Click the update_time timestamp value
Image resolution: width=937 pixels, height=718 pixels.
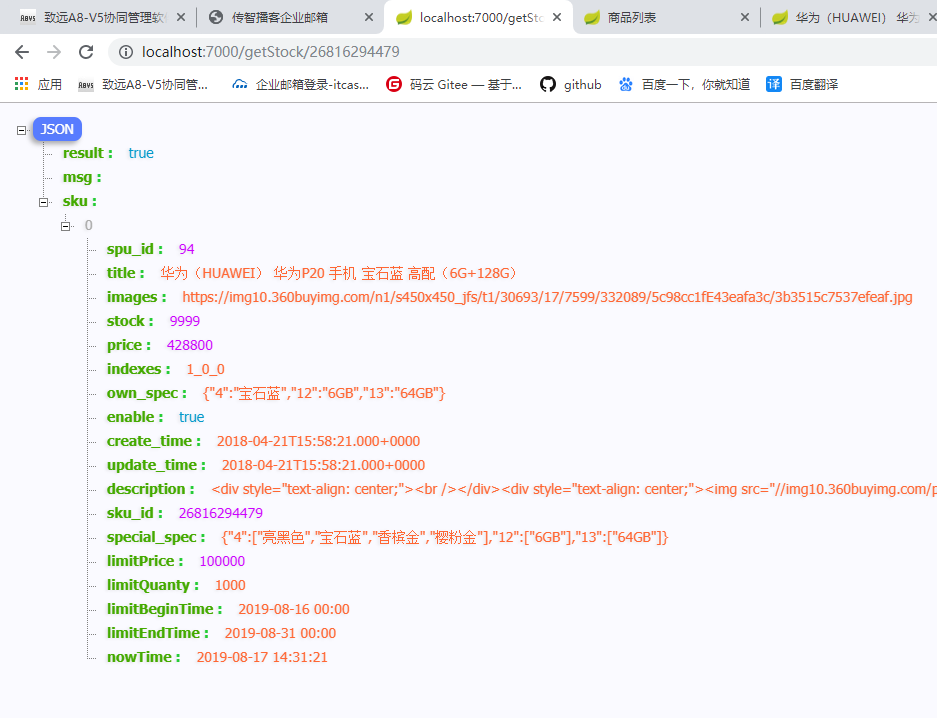click(323, 465)
